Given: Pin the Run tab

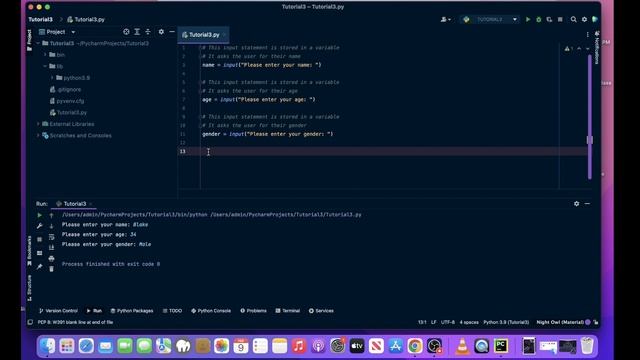Looking at the screenshot, I should (x=40, y=267).
